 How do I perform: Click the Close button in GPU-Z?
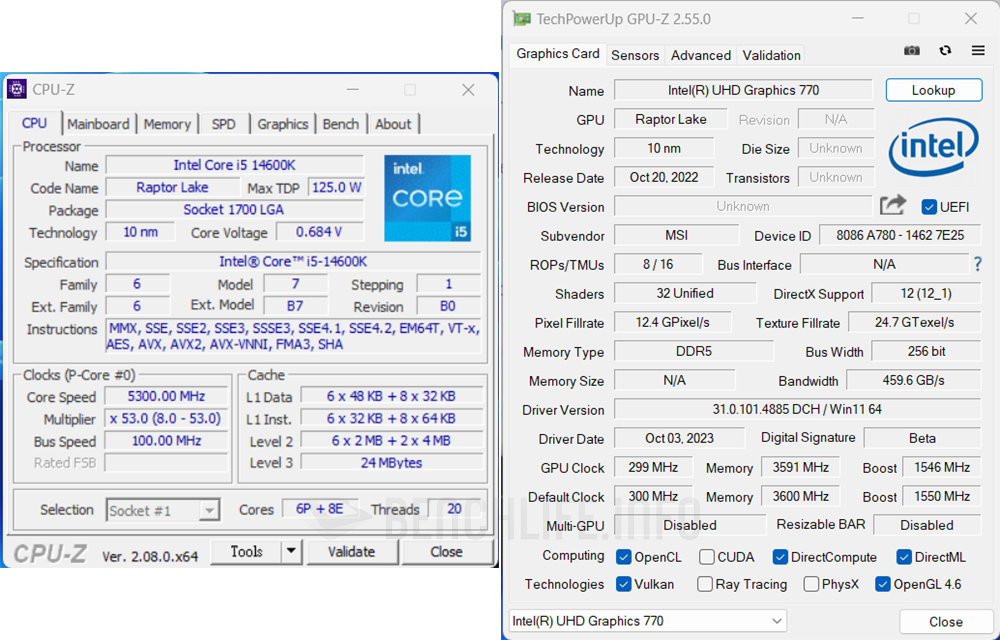[946, 622]
